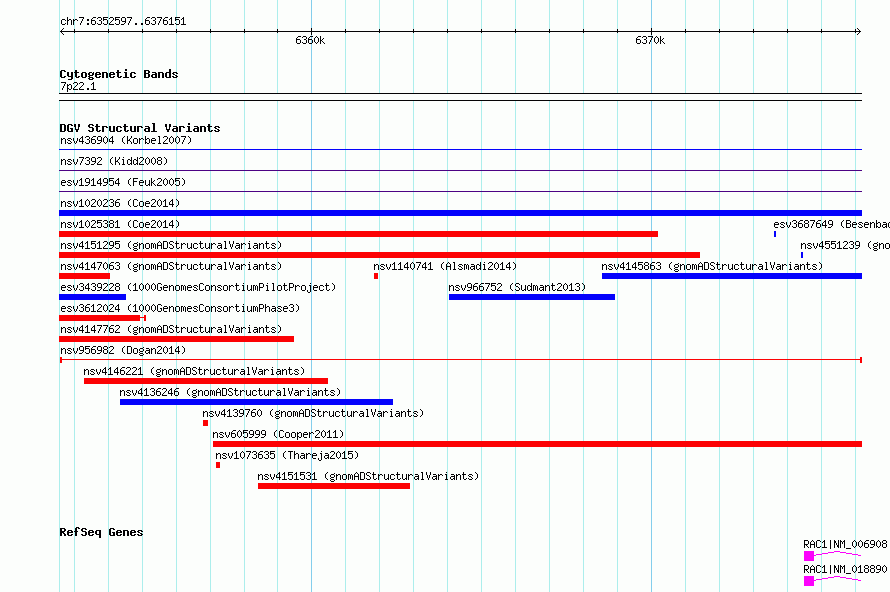This screenshot has height=592, width=890.
Task: Select the blue bar of nsv966752 (Sudmant2013)
Action: point(532,297)
